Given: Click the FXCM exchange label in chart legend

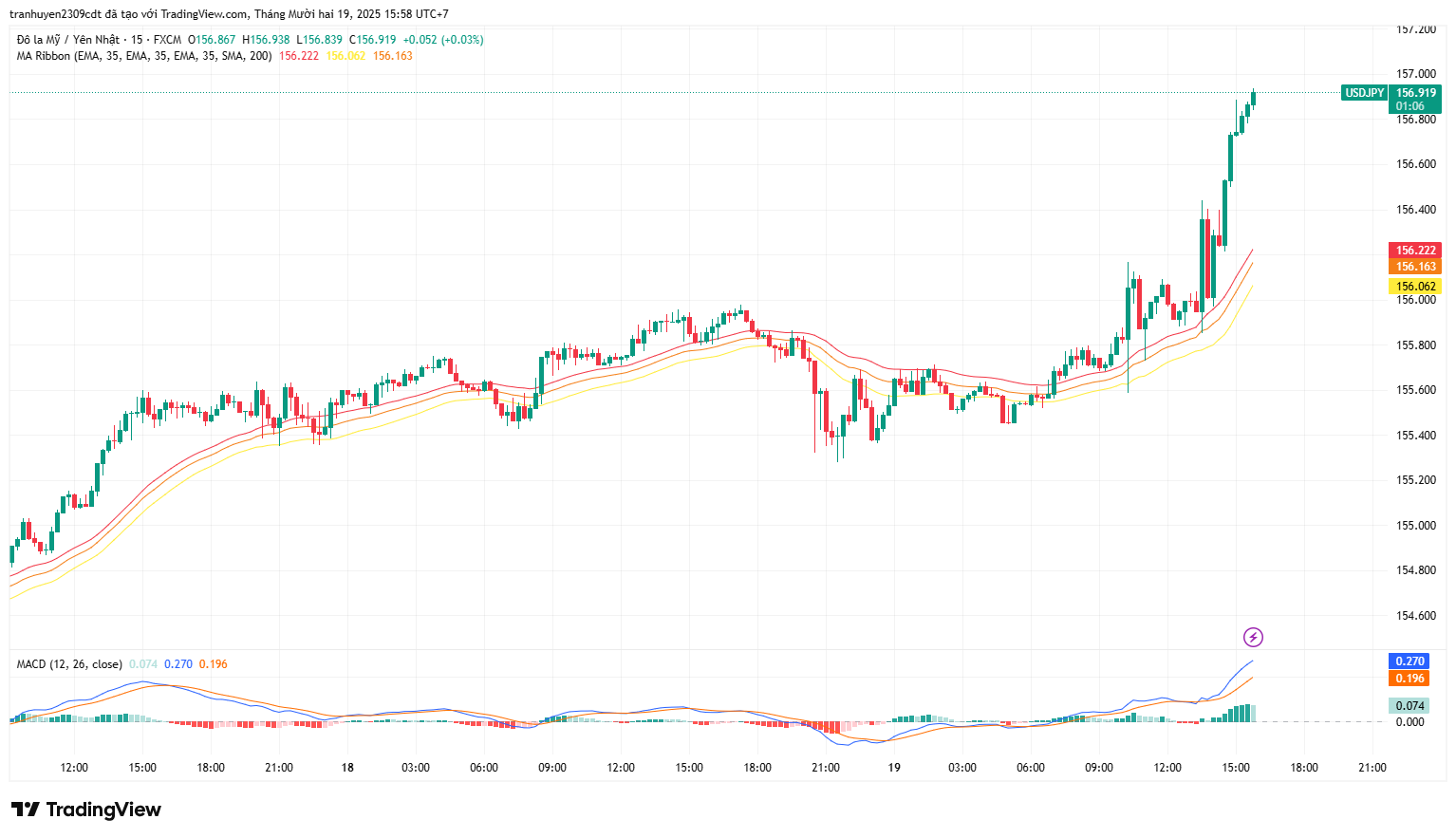Looking at the screenshot, I should (167, 40).
